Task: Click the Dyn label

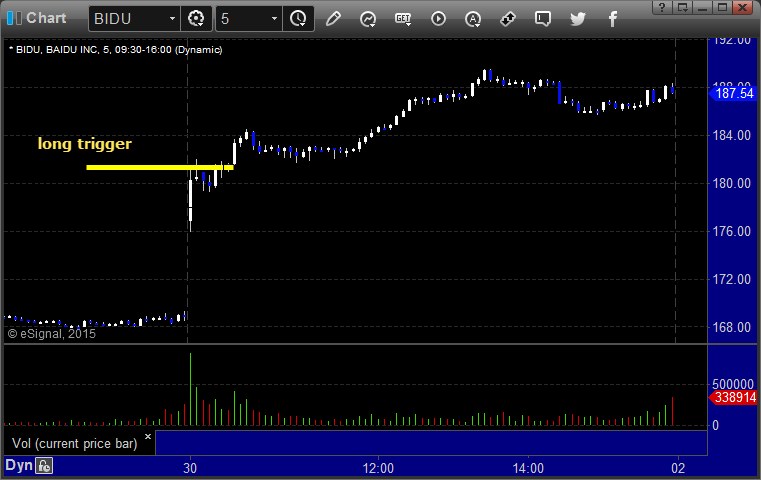Action: coord(19,465)
